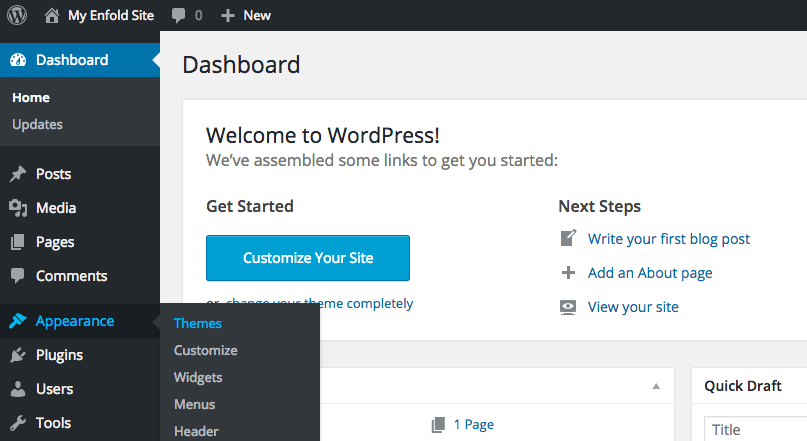The image size is (807, 441).
Task: Open the comments bubble icon in admin bar
Action: point(178,15)
